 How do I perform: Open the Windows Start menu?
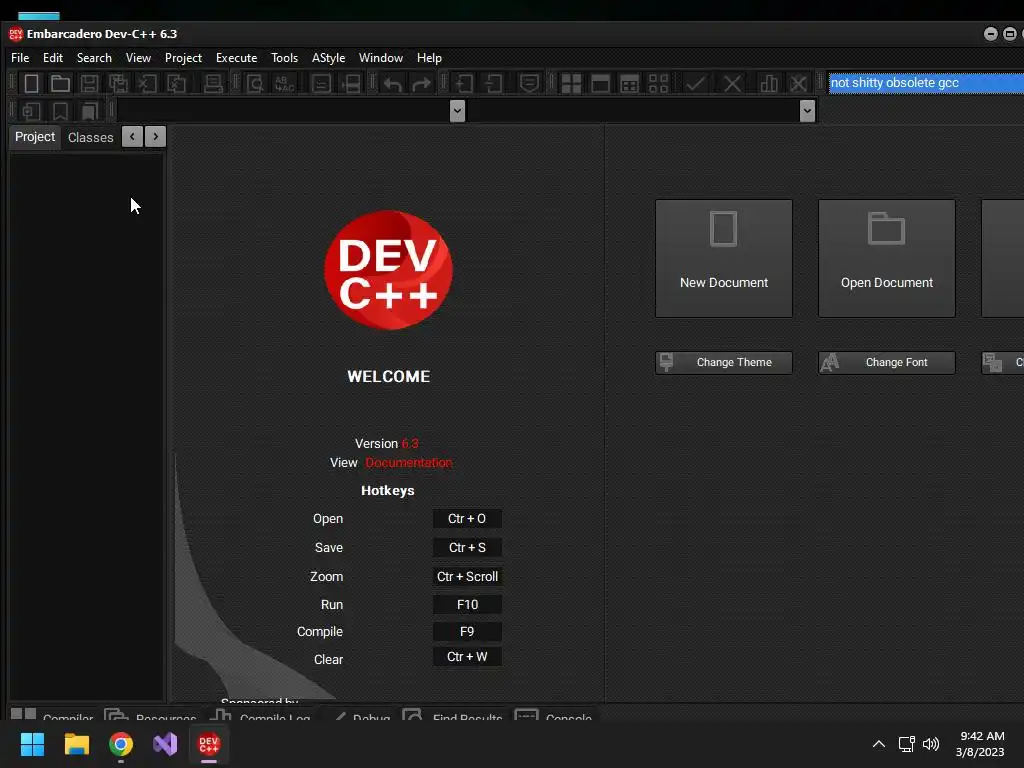coord(32,744)
